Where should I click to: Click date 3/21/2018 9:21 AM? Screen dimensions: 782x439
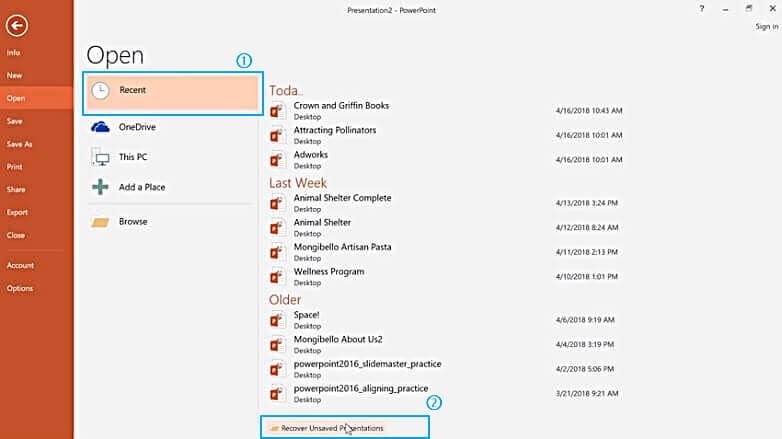[x=587, y=394]
